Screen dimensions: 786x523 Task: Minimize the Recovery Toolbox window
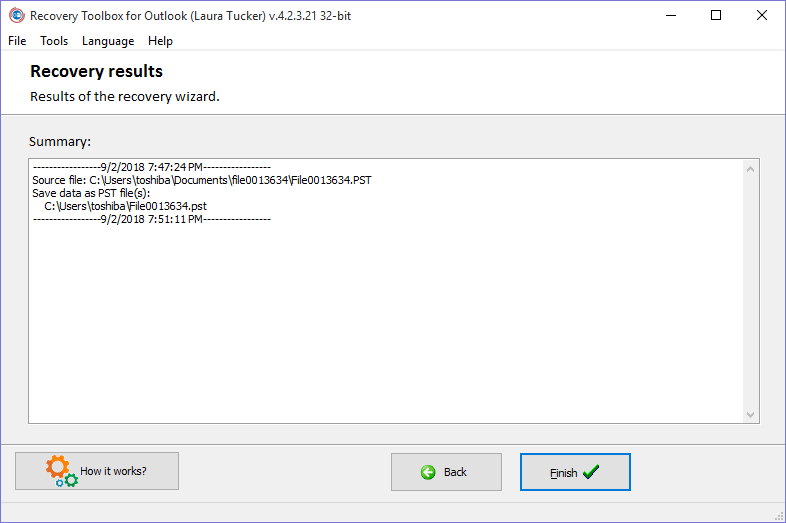click(671, 16)
